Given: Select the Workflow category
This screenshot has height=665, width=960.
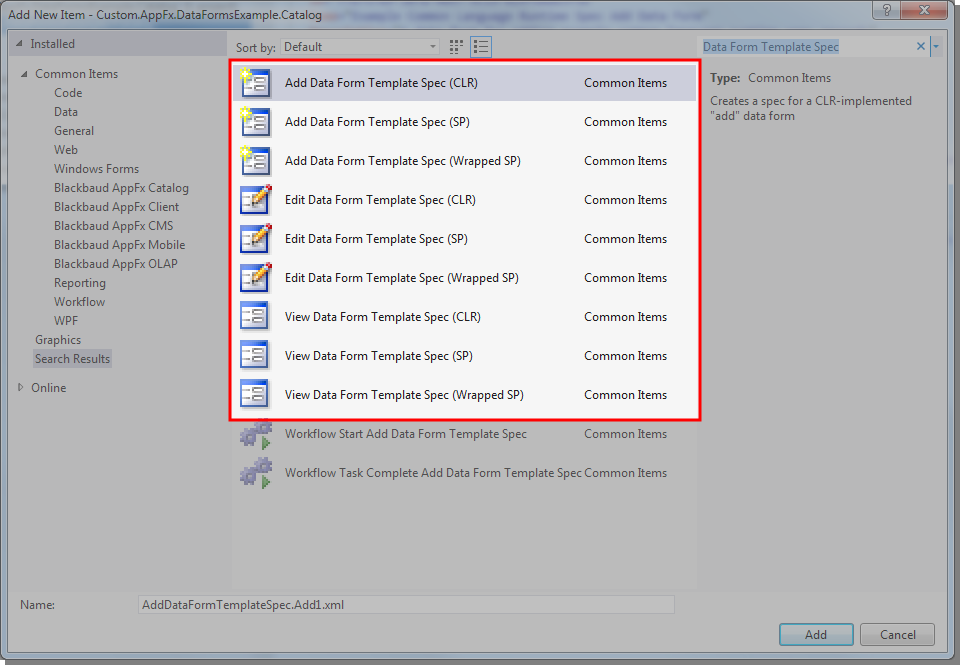Looking at the screenshot, I should tap(80, 302).
